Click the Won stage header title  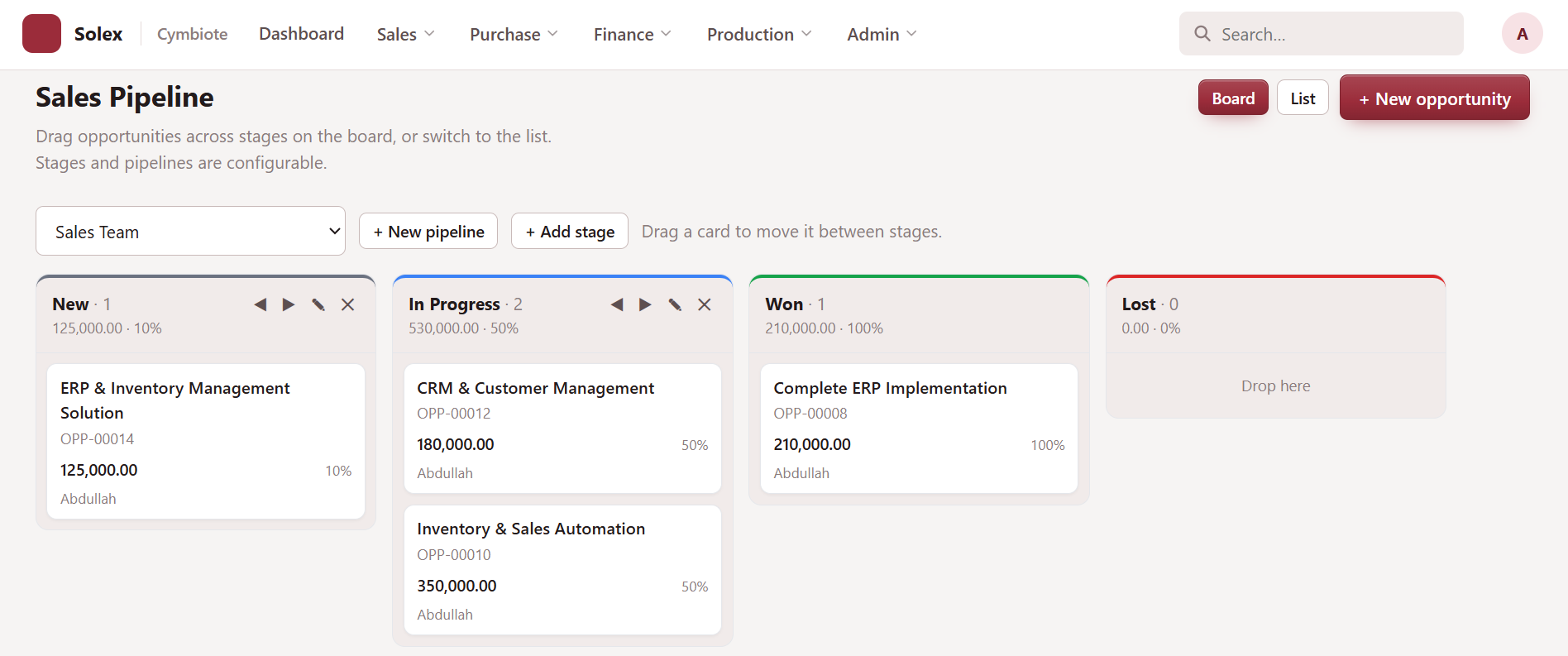pyautogui.click(x=784, y=304)
